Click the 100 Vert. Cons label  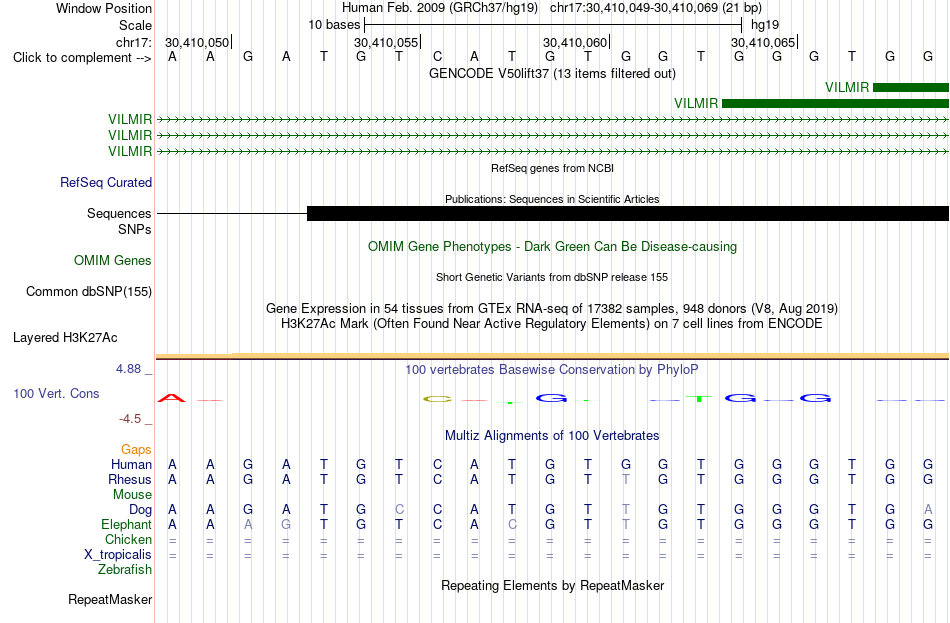(x=56, y=394)
